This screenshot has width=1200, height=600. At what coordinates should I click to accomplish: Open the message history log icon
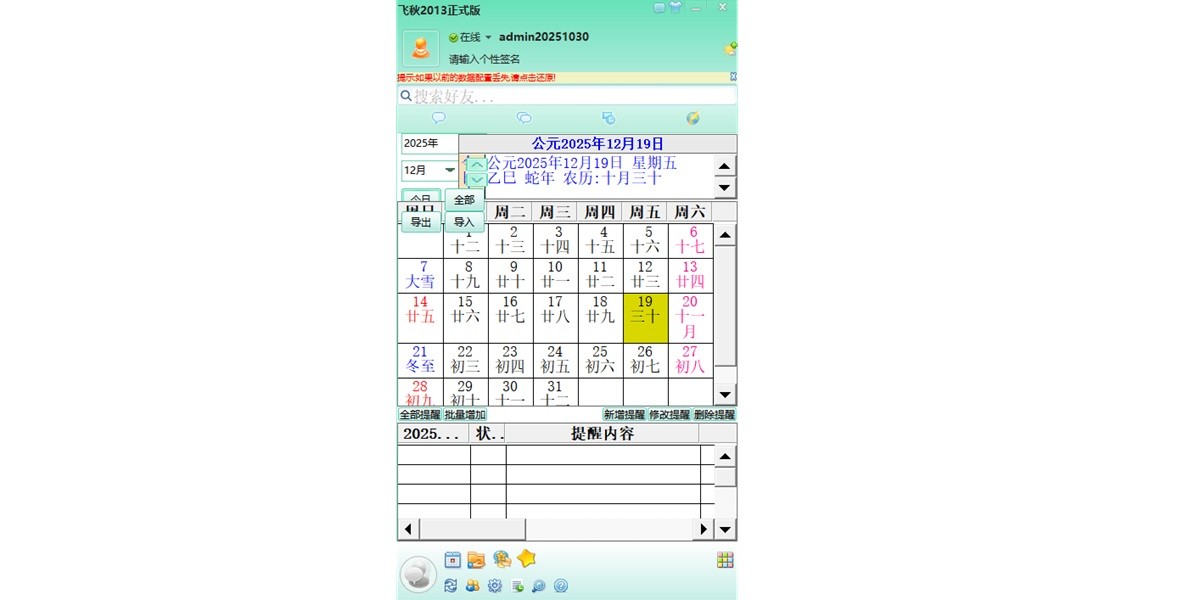click(x=517, y=585)
